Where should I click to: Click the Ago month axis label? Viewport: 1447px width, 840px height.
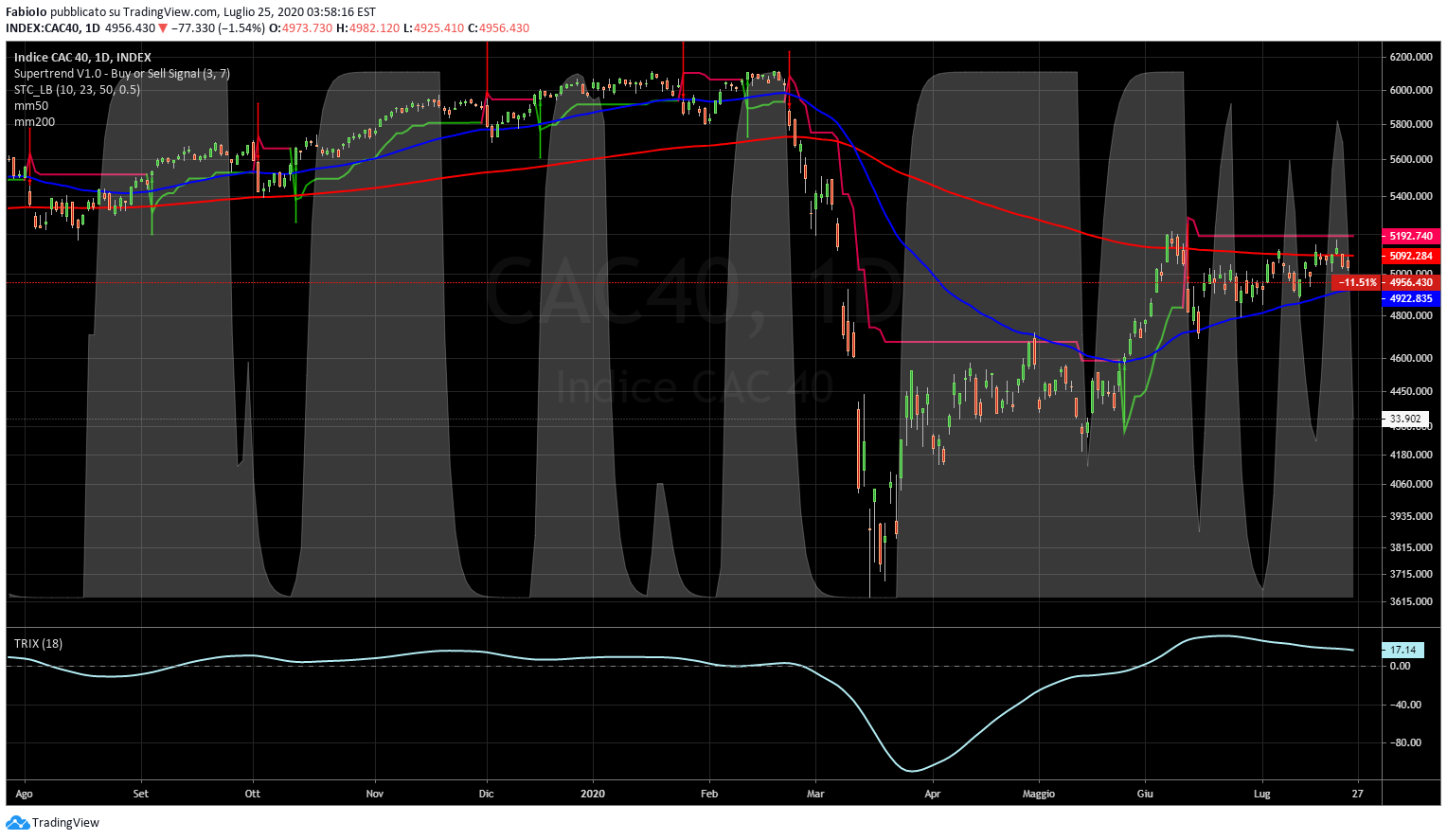tap(25, 794)
